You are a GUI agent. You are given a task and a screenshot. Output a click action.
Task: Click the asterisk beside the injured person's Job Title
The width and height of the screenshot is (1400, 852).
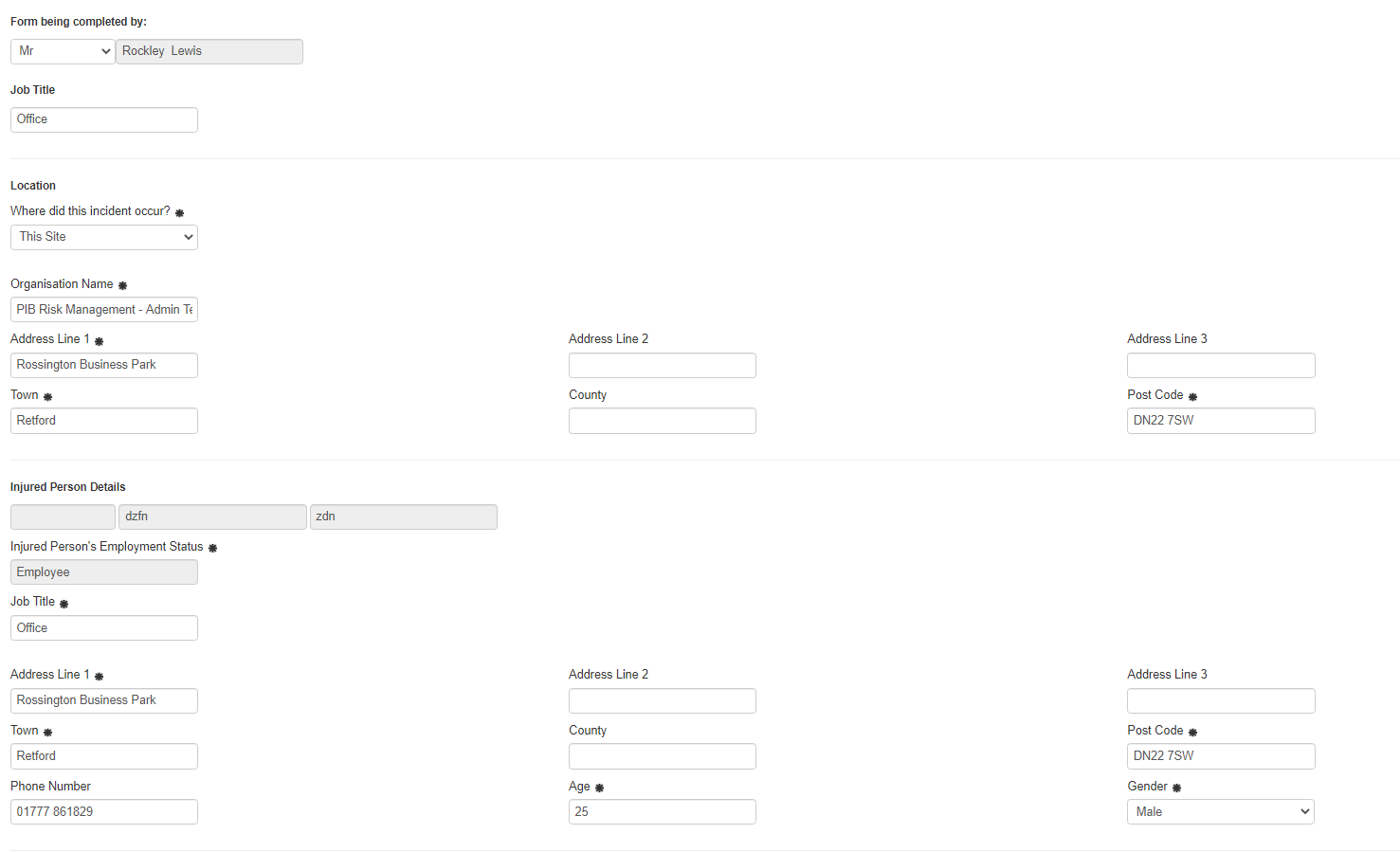coord(64,602)
